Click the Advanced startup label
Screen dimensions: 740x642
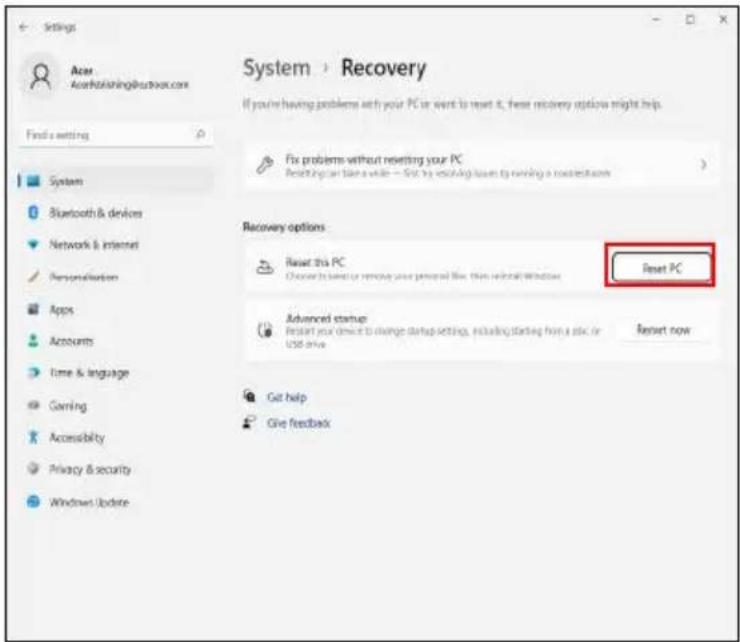click(x=326, y=318)
